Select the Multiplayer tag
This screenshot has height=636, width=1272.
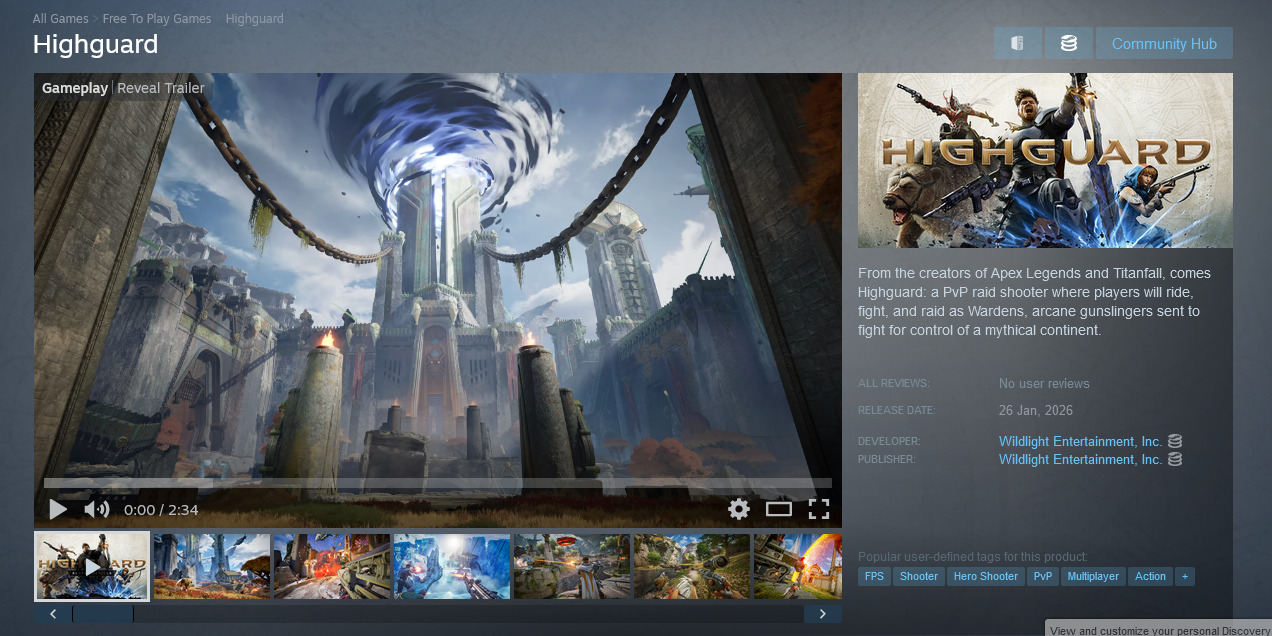click(x=1093, y=576)
